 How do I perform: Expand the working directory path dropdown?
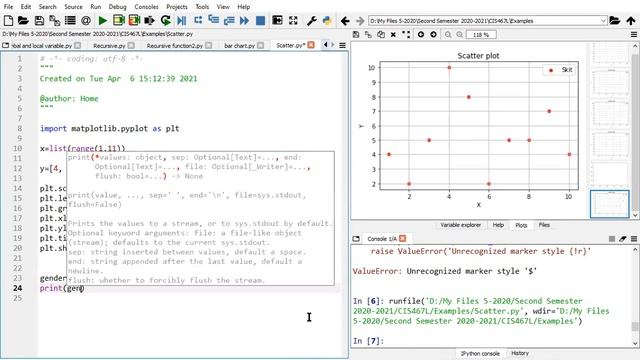click(603, 20)
